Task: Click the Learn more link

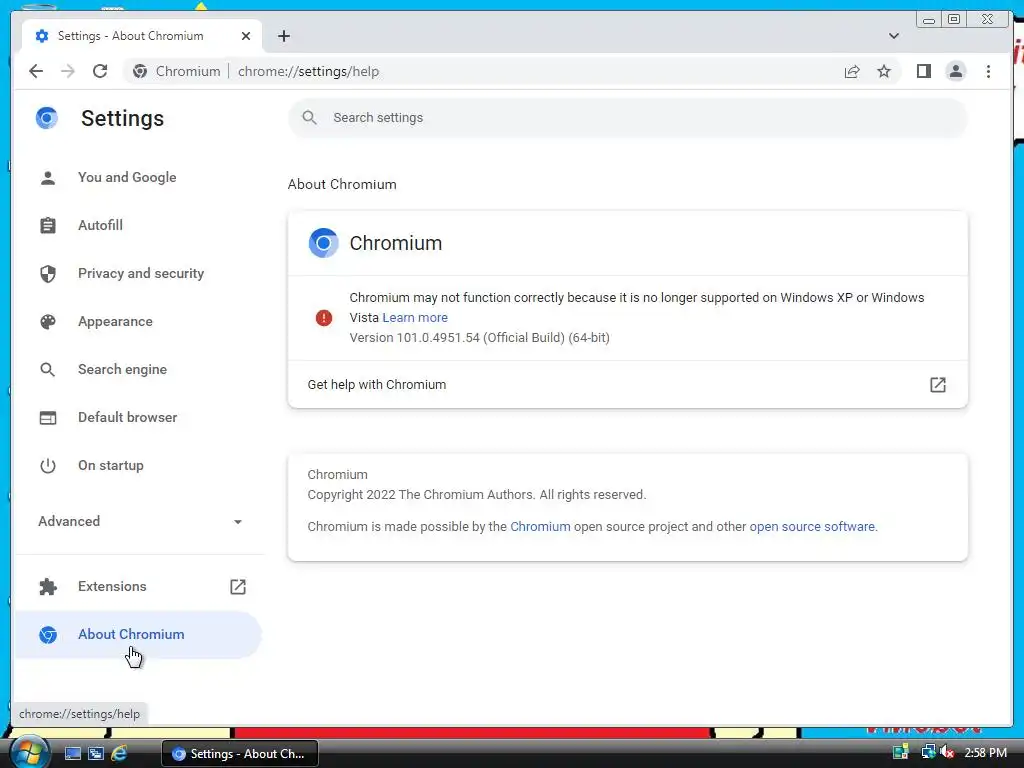Action: (415, 318)
